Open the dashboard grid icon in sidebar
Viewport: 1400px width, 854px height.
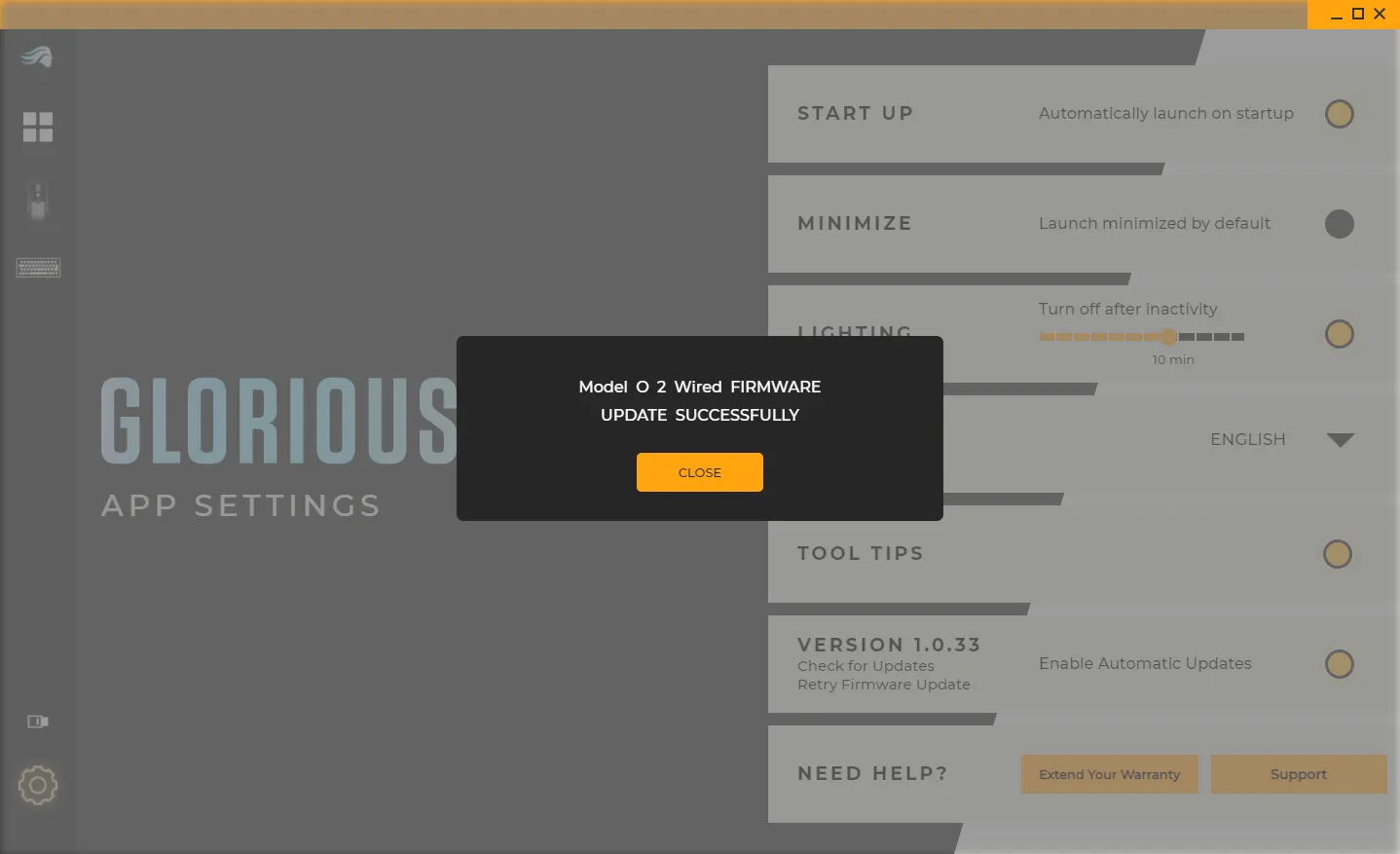(38, 127)
